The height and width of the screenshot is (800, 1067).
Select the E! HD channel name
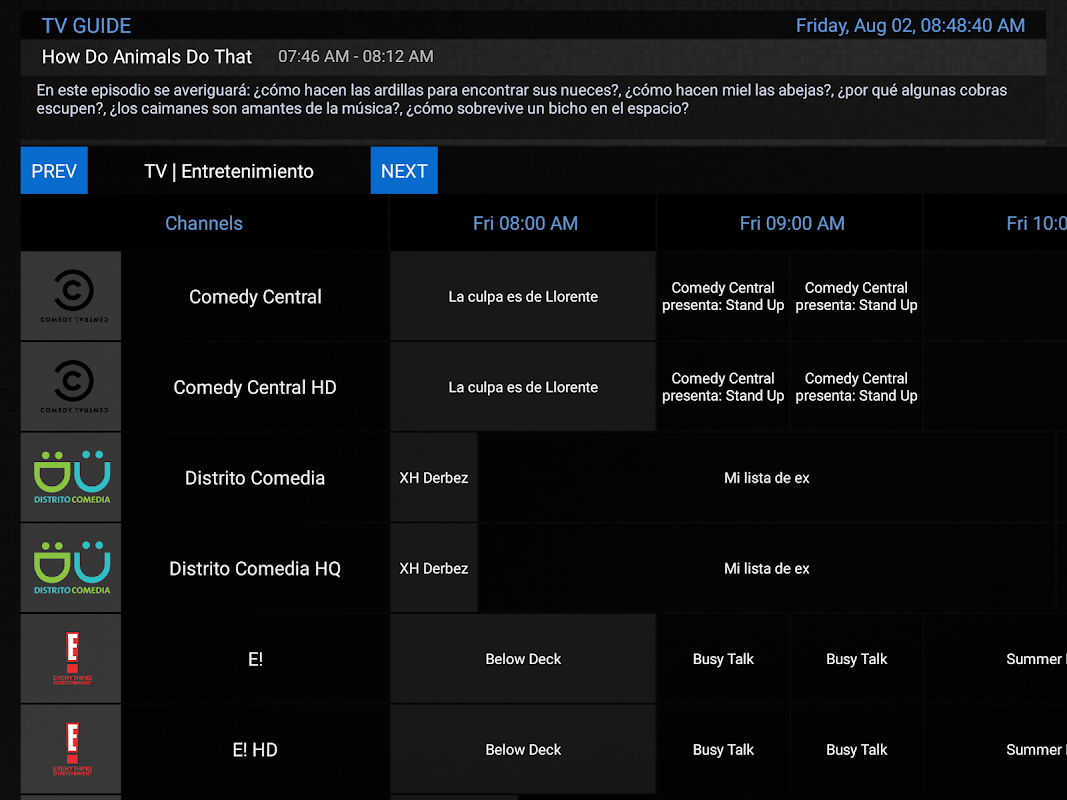[x=255, y=750]
